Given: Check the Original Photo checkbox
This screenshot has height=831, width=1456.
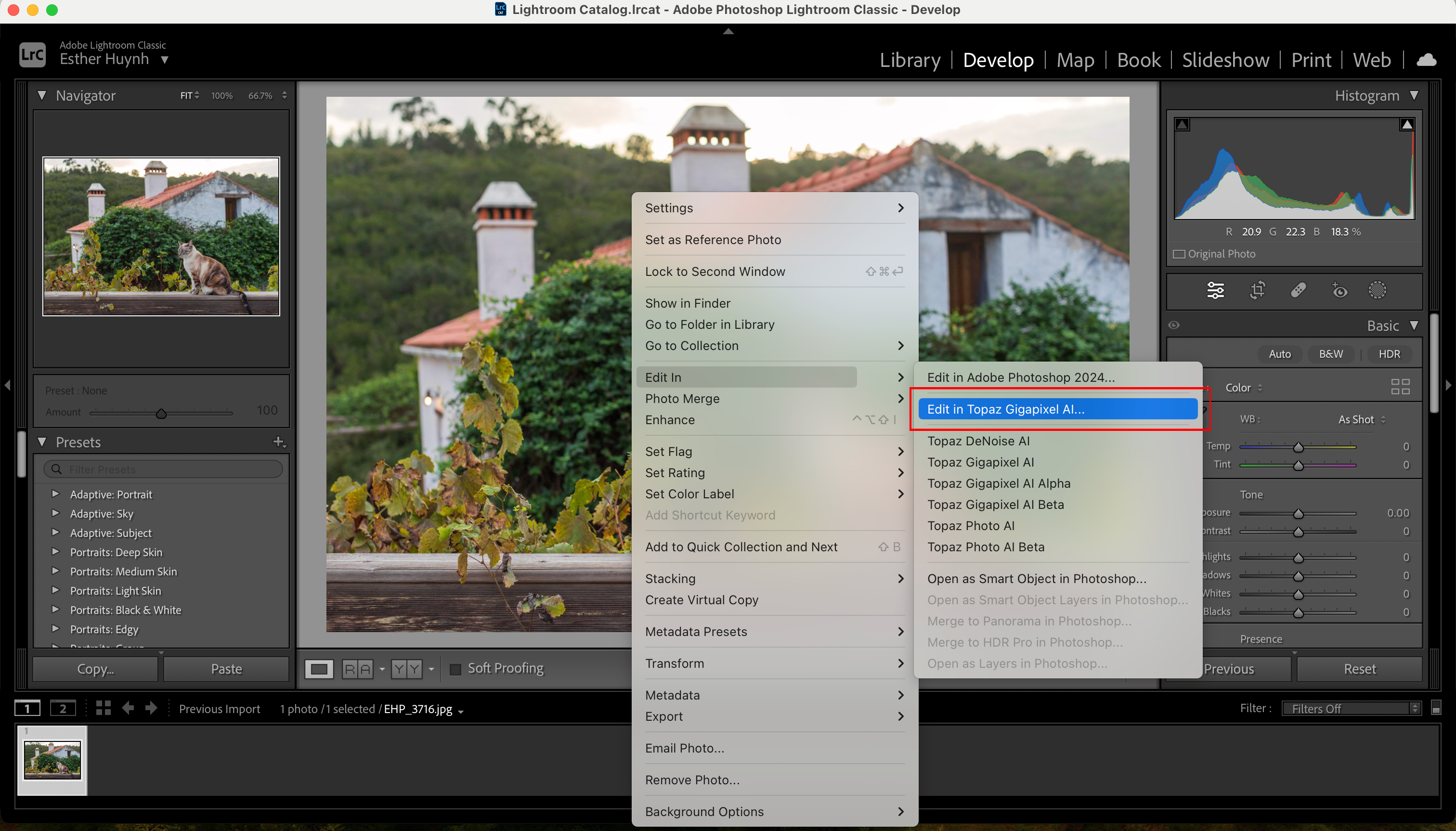Looking at the screenshot, I should pos(1179,254).
